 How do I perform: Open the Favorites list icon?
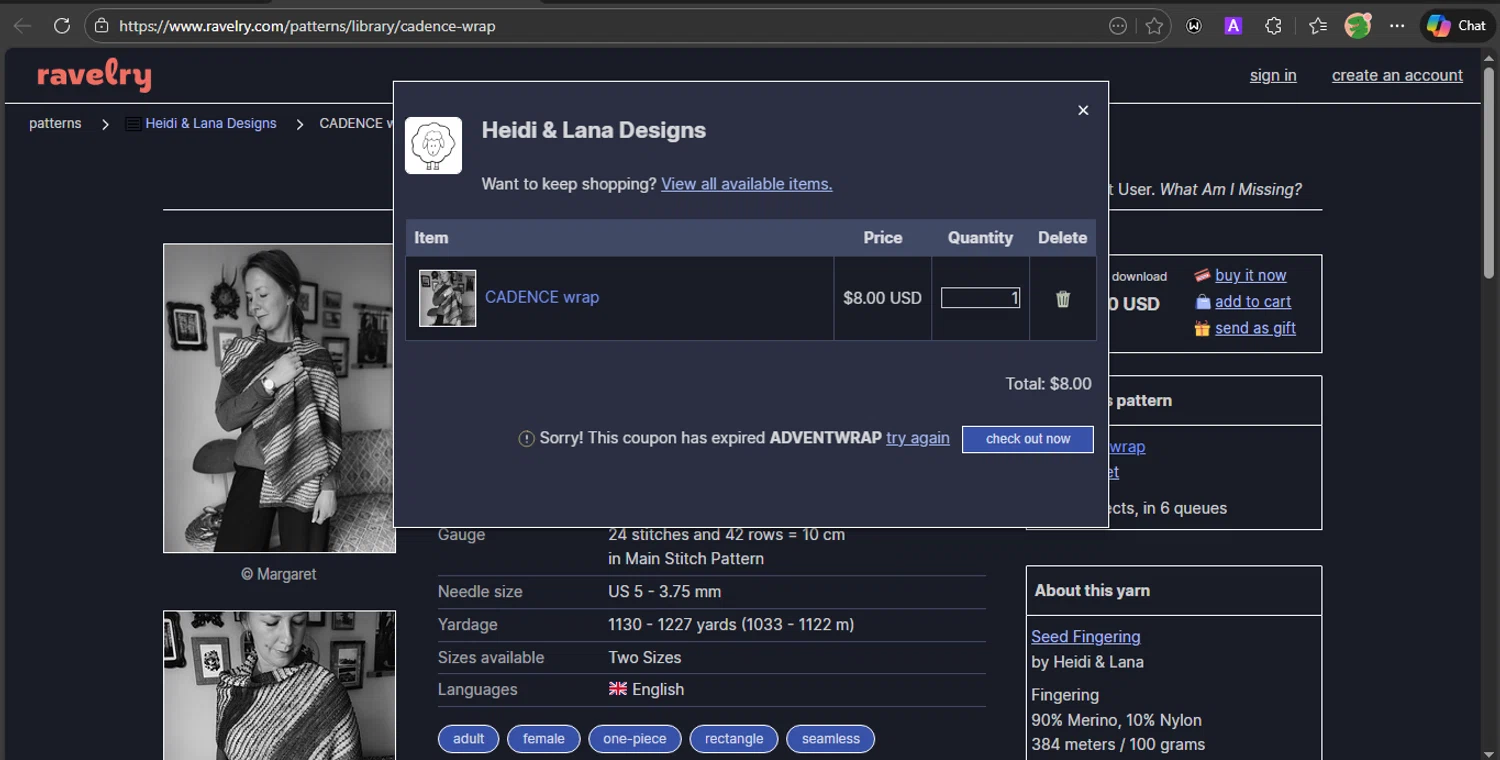[1318, 26]
